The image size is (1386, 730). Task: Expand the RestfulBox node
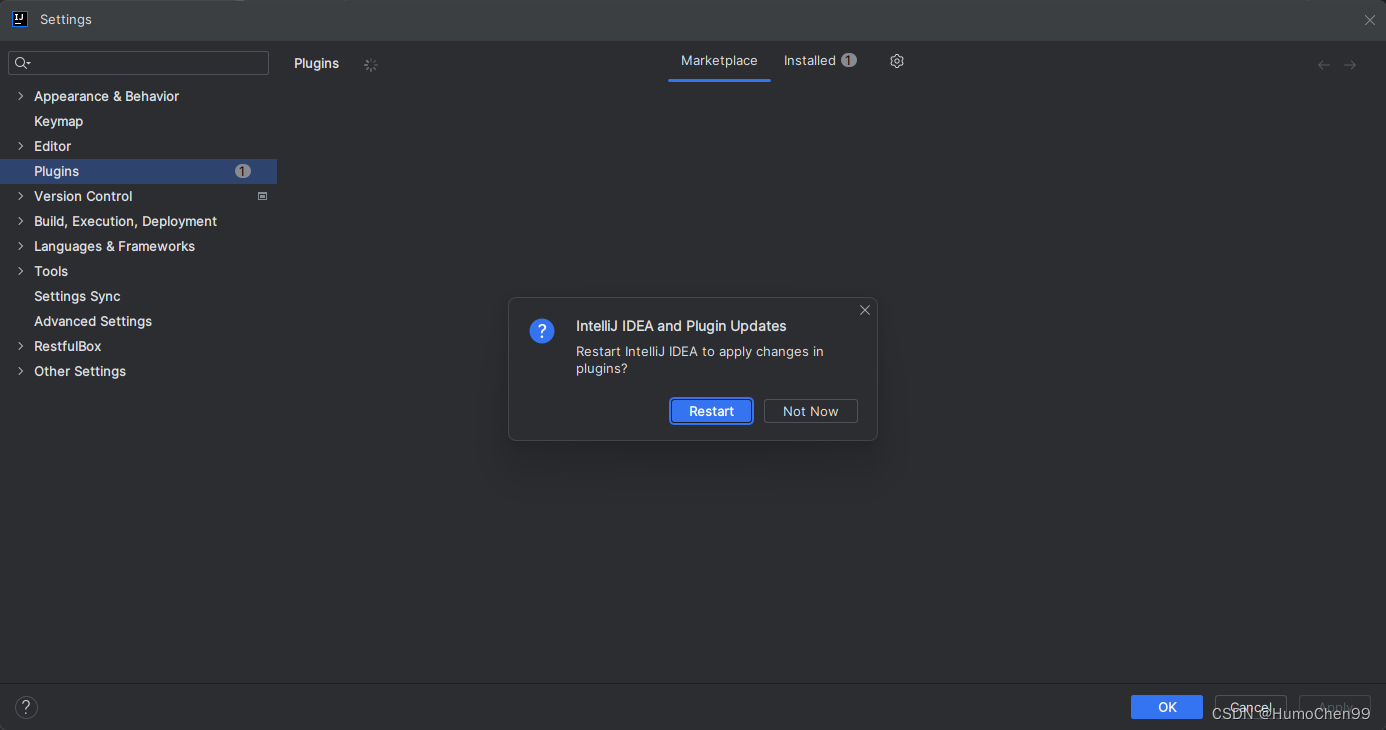tap(20, 346)
